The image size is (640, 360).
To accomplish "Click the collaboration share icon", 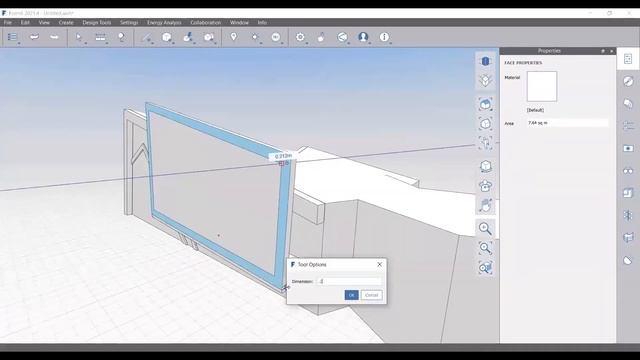I will click(342, 37).
